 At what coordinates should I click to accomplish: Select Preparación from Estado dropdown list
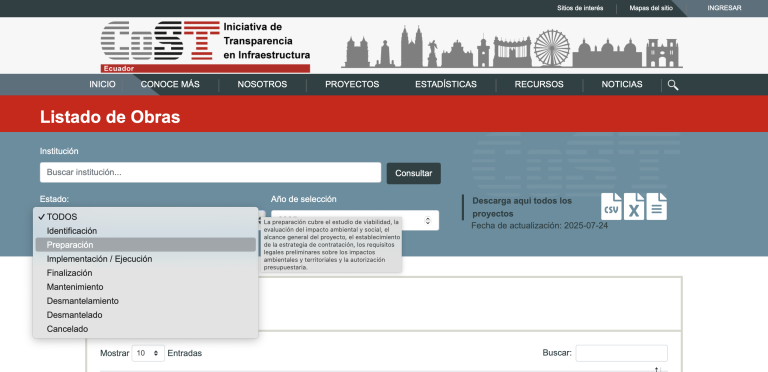tap(145, 245)
